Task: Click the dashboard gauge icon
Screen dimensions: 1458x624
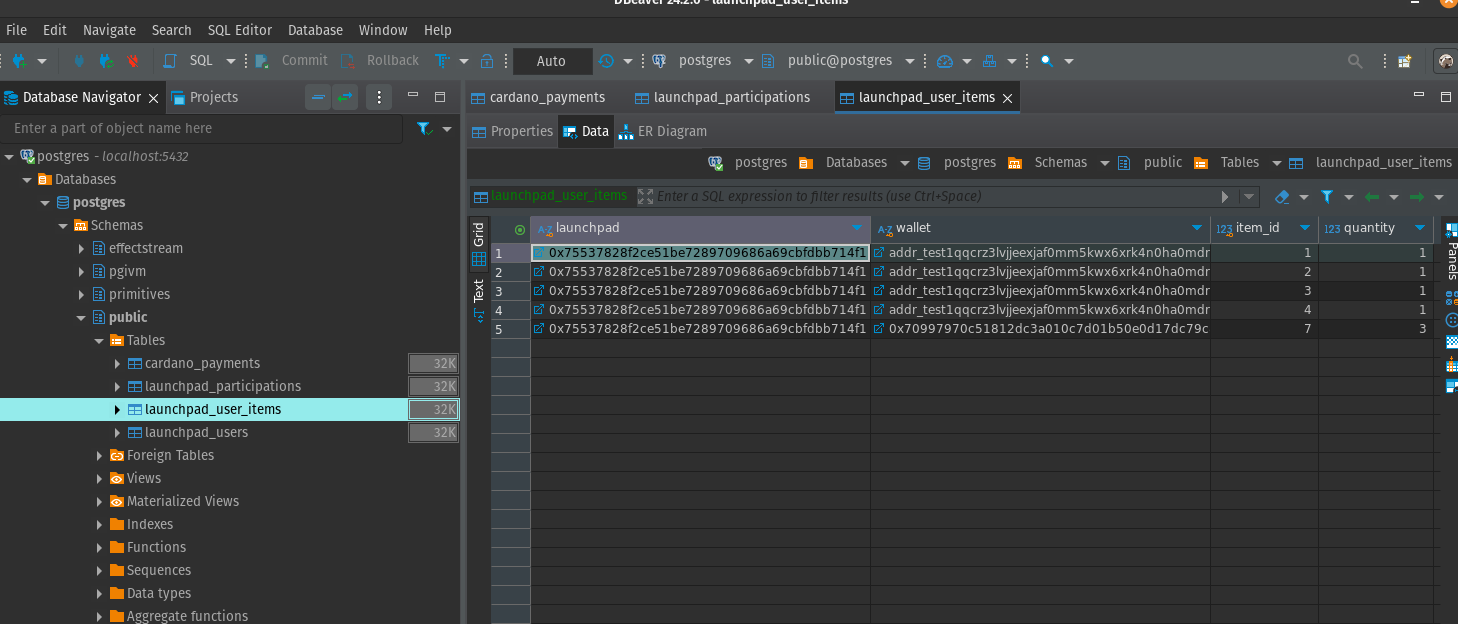Action: (945, 61)
